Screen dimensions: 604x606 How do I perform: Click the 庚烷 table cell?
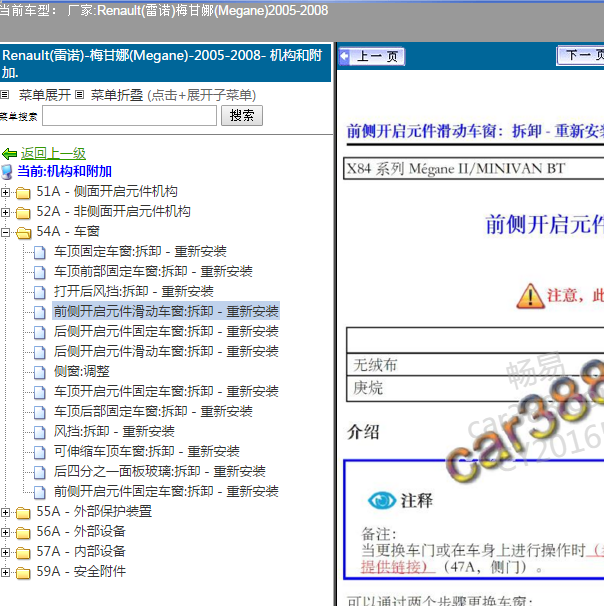pos(475,388)
